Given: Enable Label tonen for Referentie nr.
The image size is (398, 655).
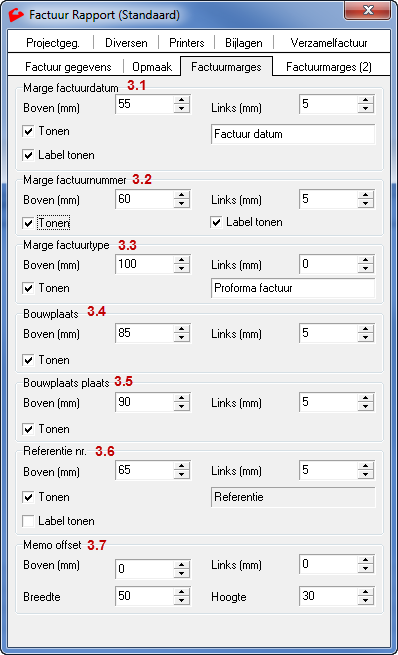Looking at the screenshot, I should 28,521.
